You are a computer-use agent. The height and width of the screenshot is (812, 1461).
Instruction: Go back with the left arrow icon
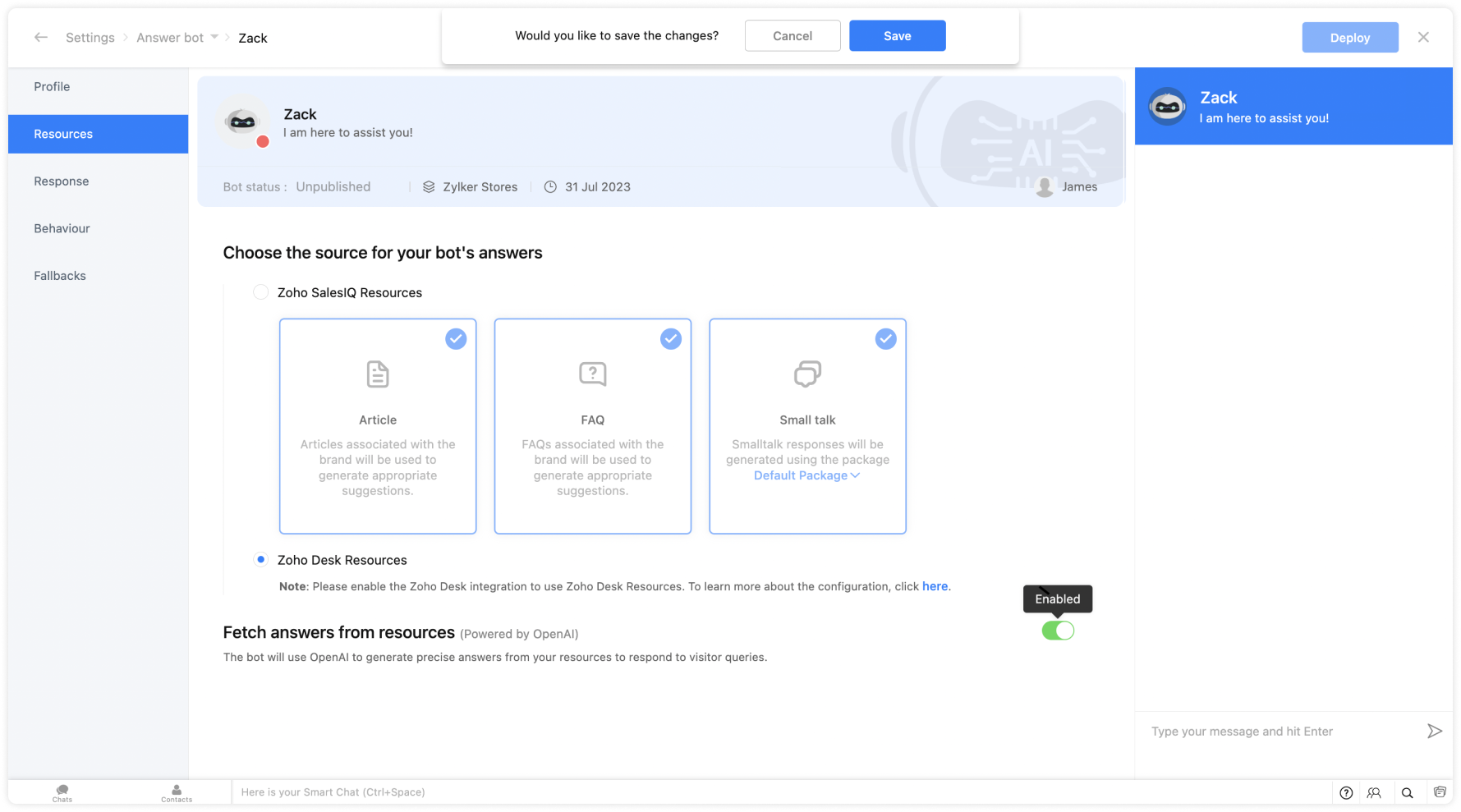[x=41, y=38]
